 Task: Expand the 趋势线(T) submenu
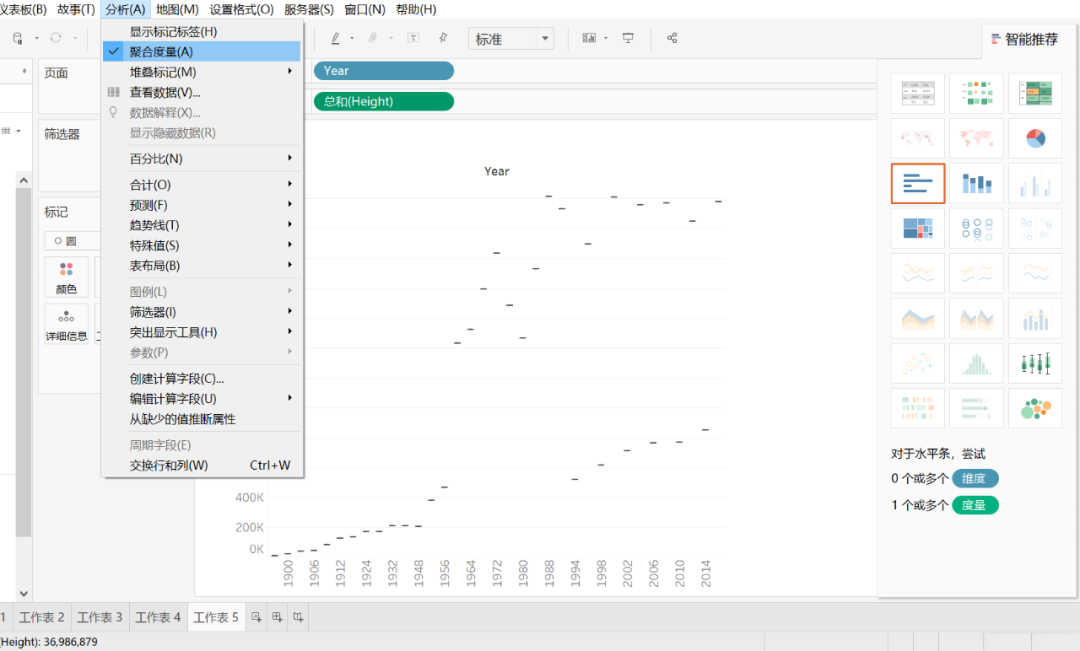[x=201, y=225]
